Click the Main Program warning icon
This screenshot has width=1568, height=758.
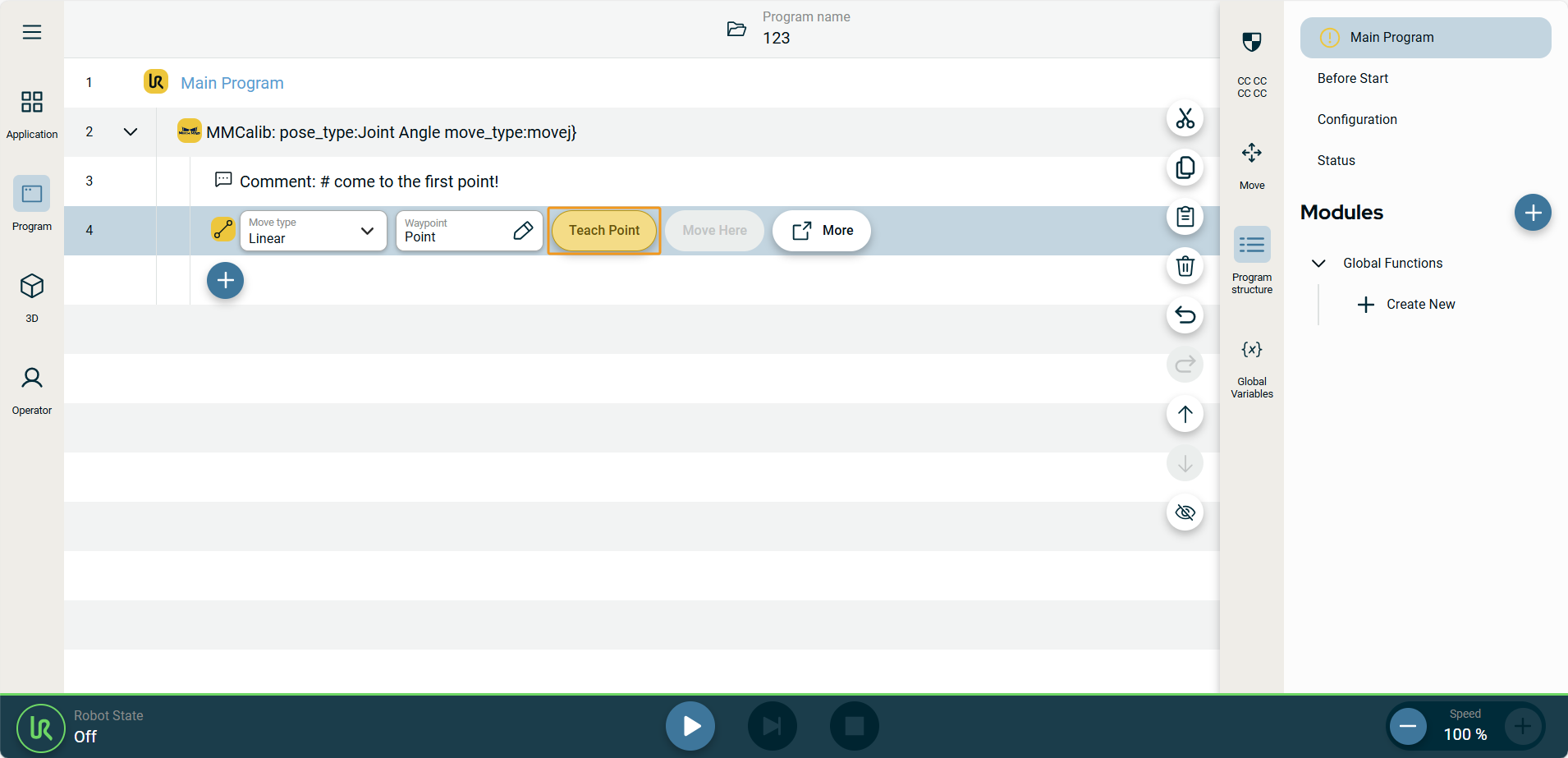[x=1329, y=38]
